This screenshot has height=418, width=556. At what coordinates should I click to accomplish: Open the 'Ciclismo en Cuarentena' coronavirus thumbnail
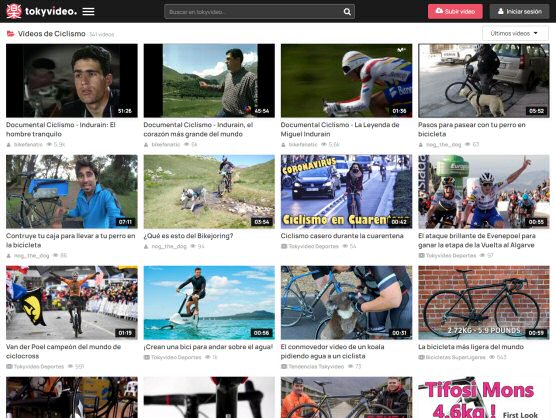(x=346, y=191)
